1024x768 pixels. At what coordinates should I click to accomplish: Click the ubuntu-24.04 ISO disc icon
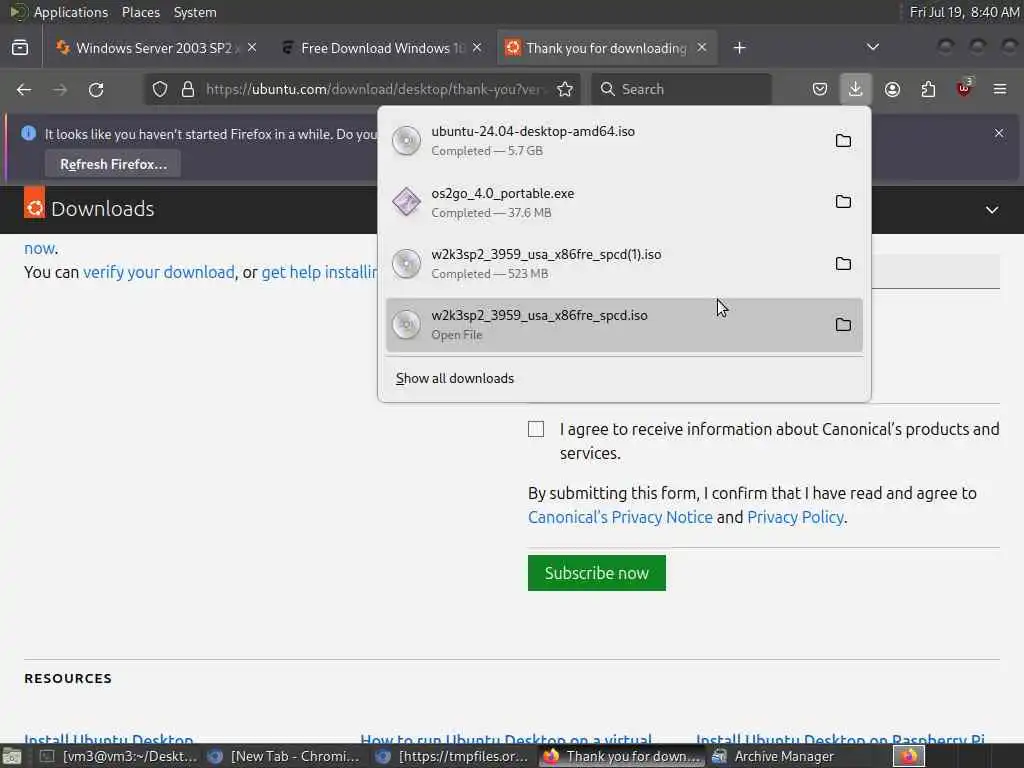point(406,140)
